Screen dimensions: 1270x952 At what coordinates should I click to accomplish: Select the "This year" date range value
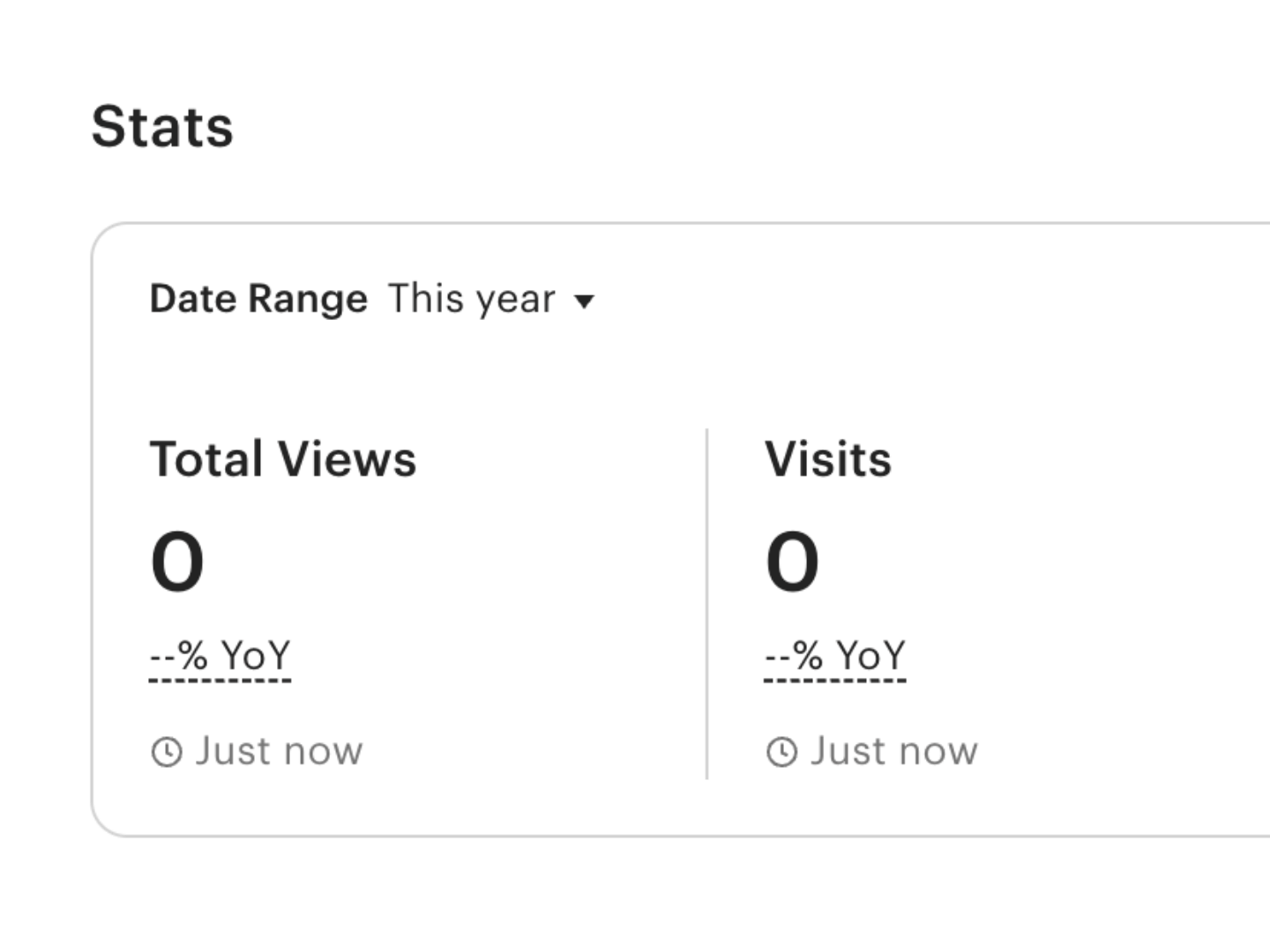tap(472, 299)
